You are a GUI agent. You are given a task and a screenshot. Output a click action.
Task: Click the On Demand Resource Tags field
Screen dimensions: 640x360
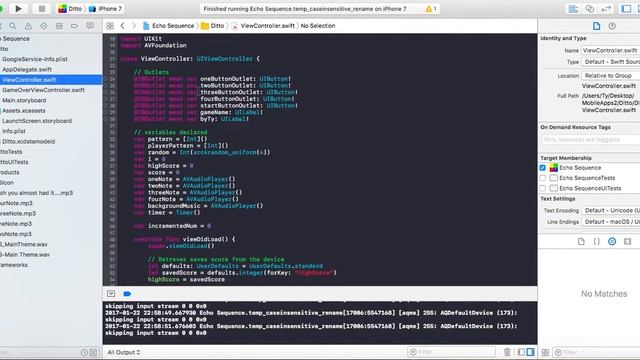pyautogui.click(x=591, y=140)
